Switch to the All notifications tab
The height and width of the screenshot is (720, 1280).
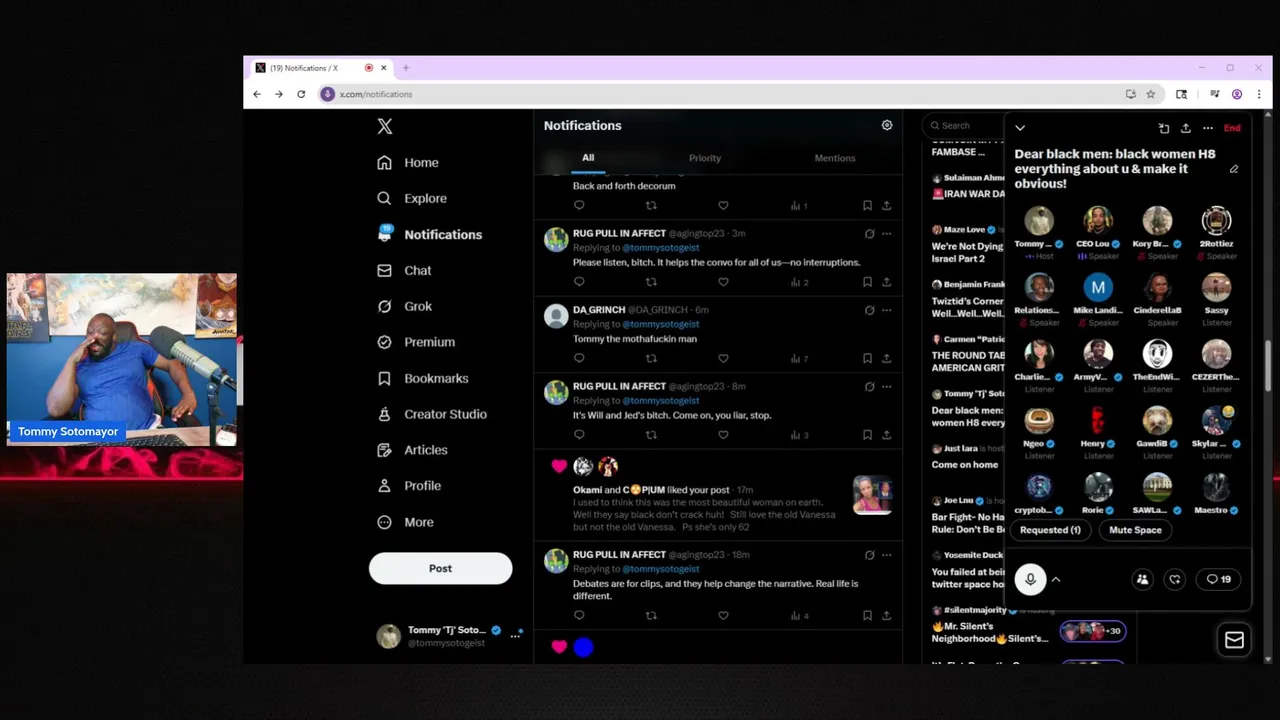[588, 158]
